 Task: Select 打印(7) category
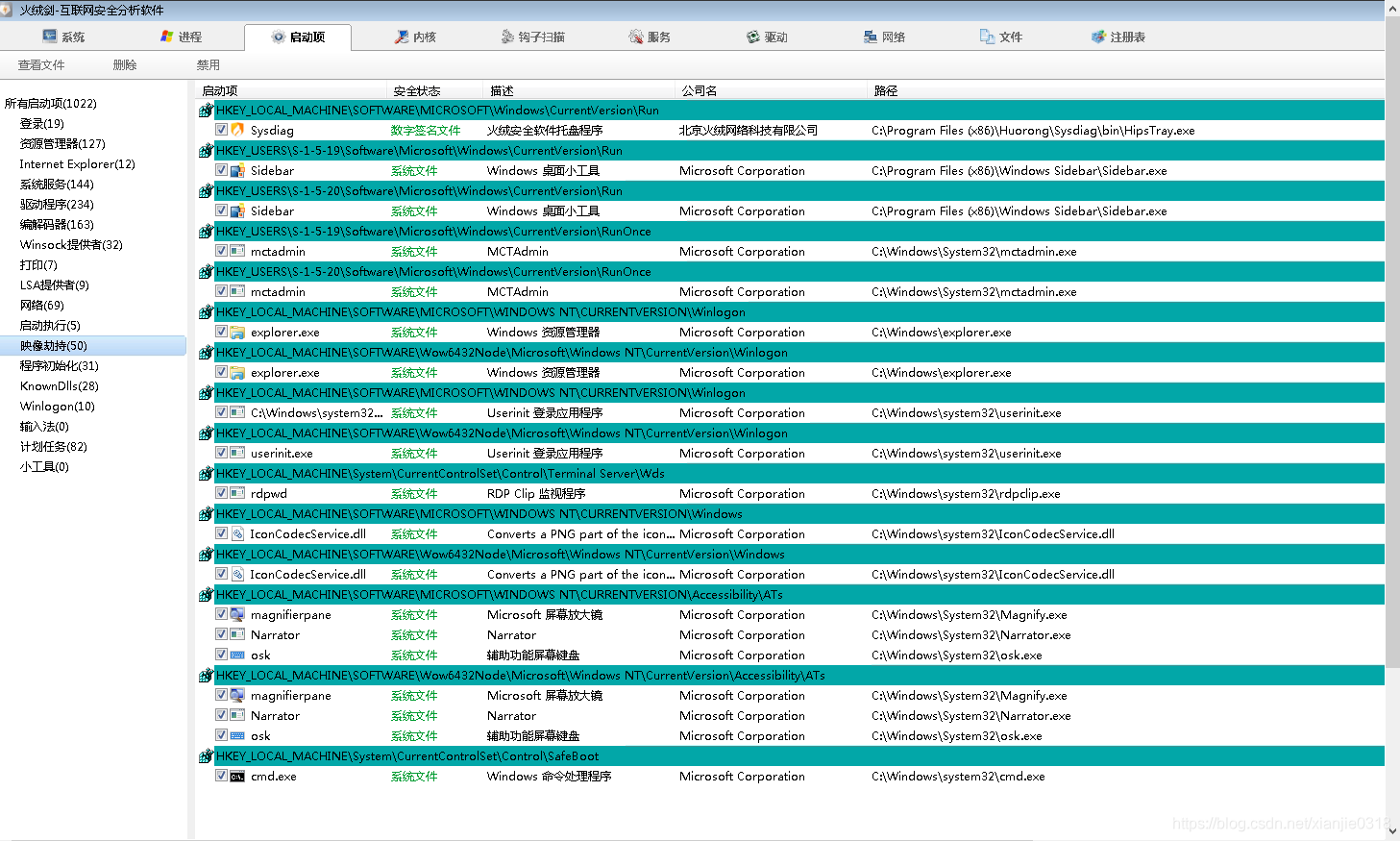click(x=38, y=265)
